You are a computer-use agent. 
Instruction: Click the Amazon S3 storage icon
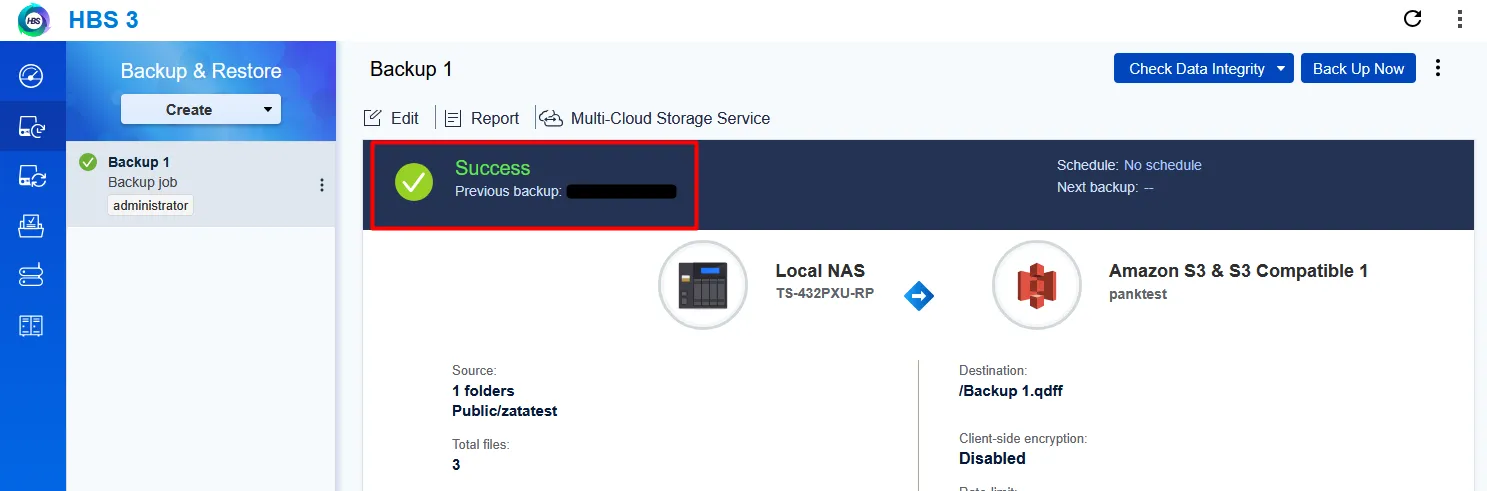click(1036, 285)
